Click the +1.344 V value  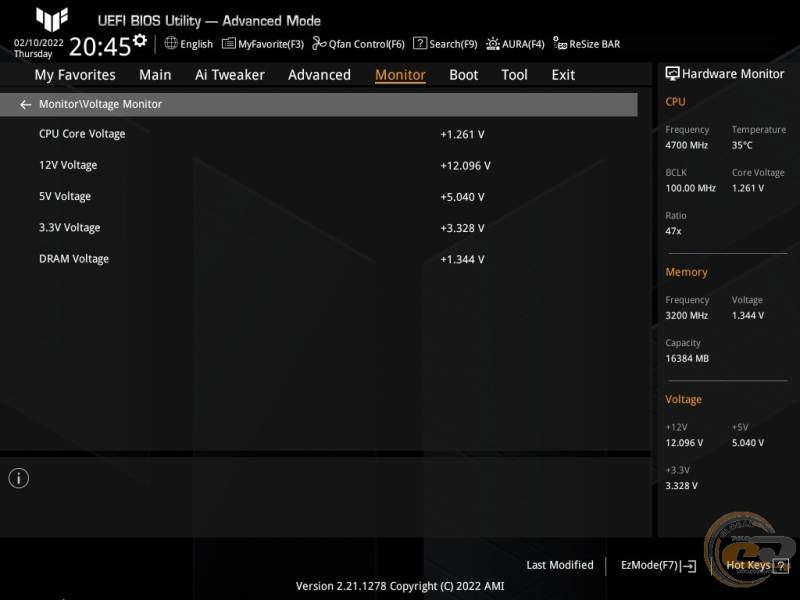462,259
